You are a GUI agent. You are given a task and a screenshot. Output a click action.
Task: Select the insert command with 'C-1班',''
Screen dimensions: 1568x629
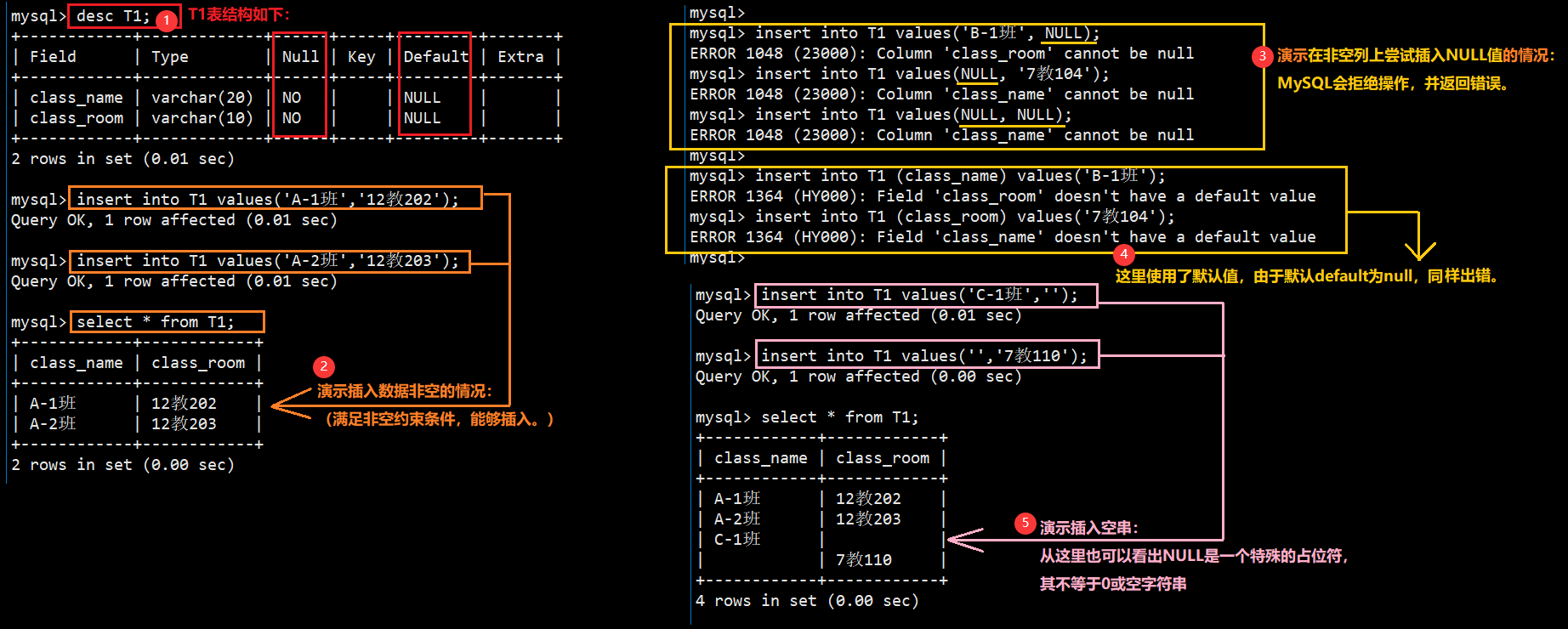pyautogui.click(x=919, y=295)
